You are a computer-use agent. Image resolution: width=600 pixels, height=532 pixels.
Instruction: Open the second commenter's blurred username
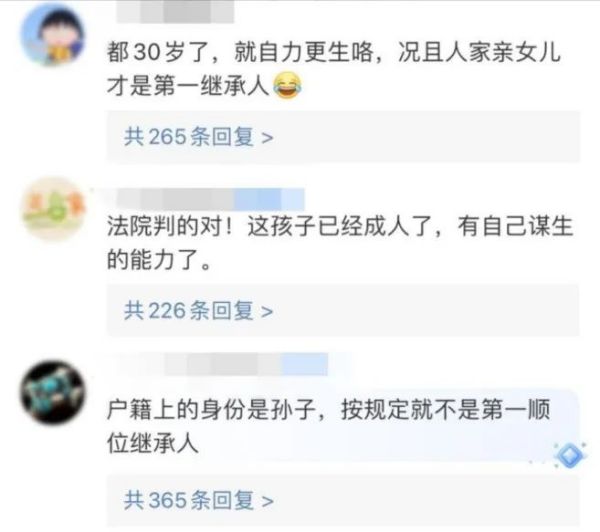pos(210,199)
